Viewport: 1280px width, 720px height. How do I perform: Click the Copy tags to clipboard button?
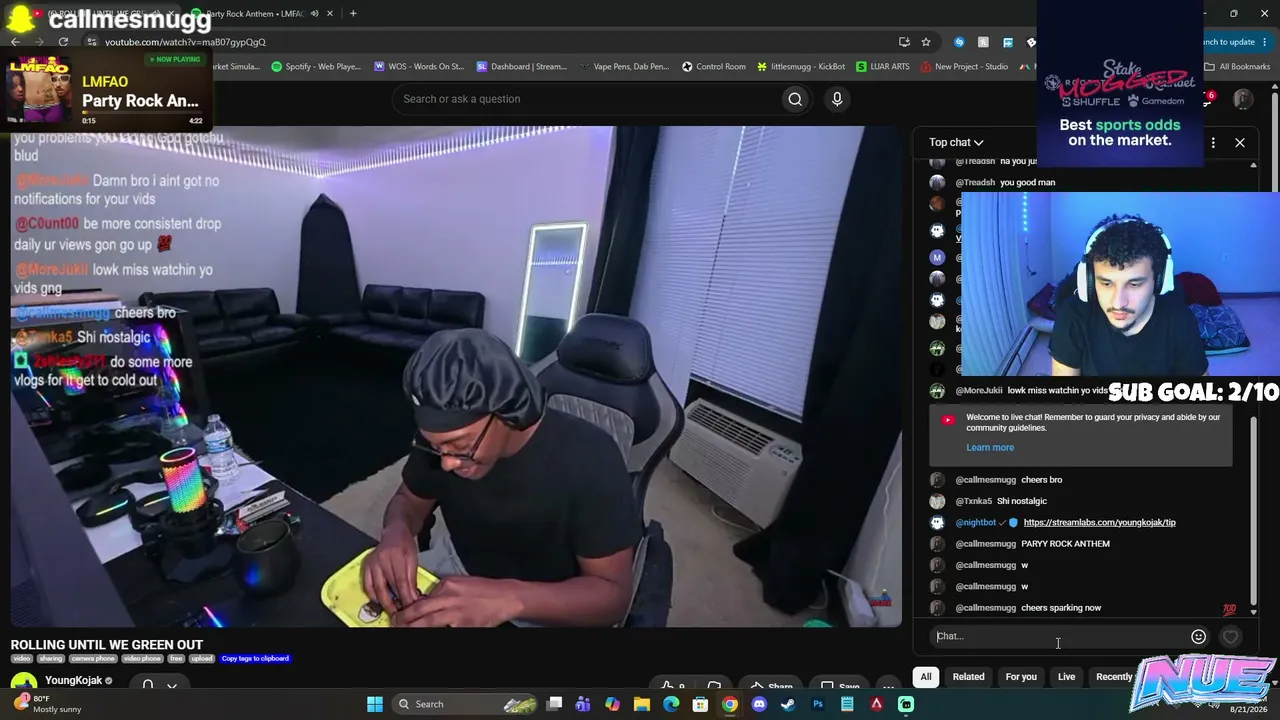[255, 658]
